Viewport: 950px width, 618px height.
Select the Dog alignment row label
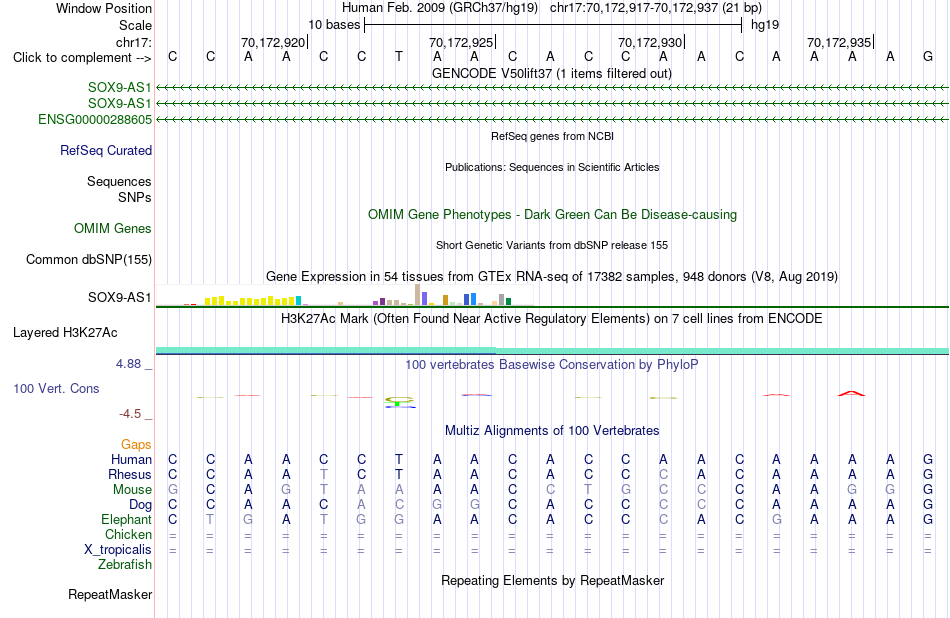(x=140, y=505)
